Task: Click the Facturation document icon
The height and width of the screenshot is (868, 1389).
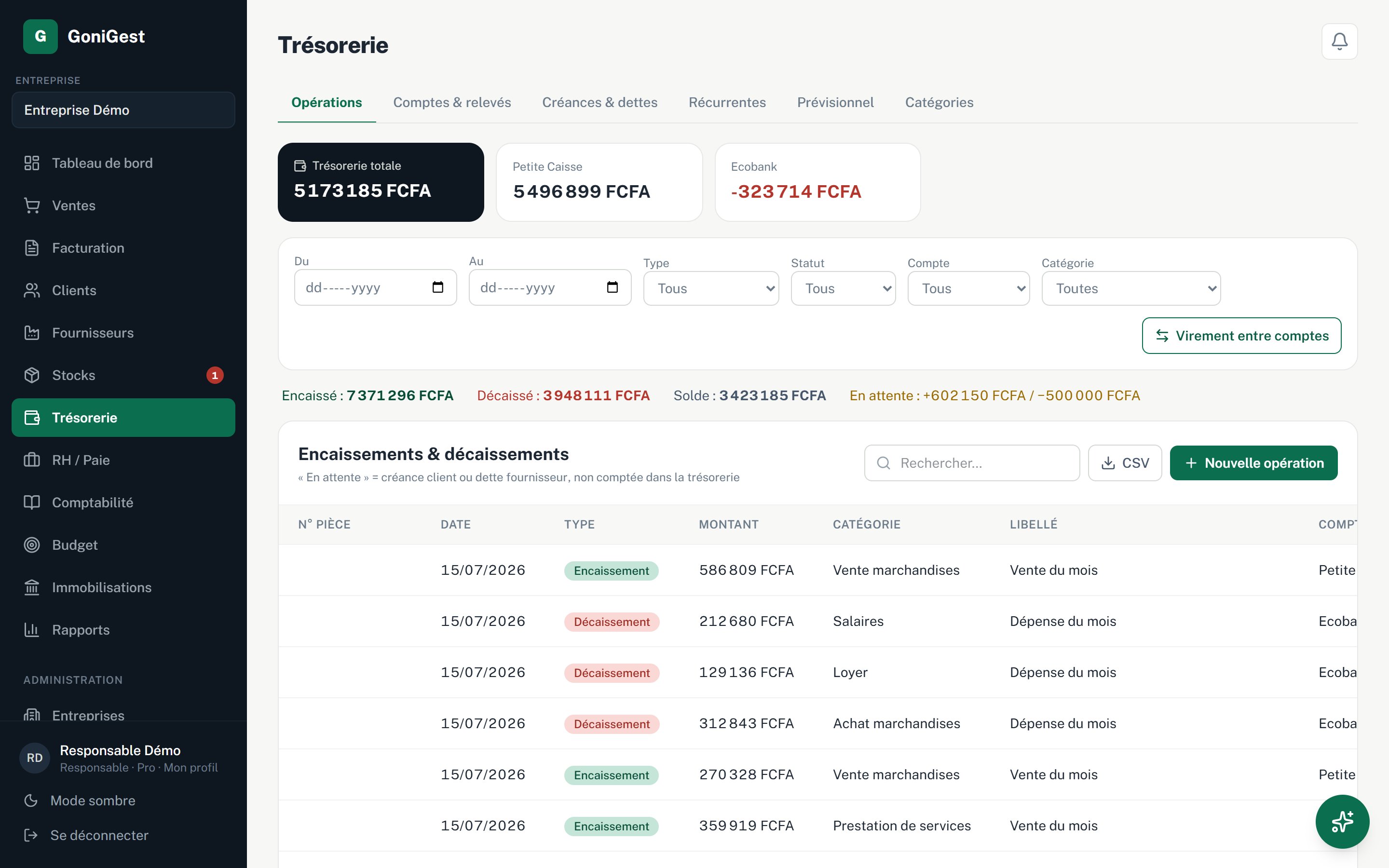Action: pyautogui.click(x=31, y=248)
